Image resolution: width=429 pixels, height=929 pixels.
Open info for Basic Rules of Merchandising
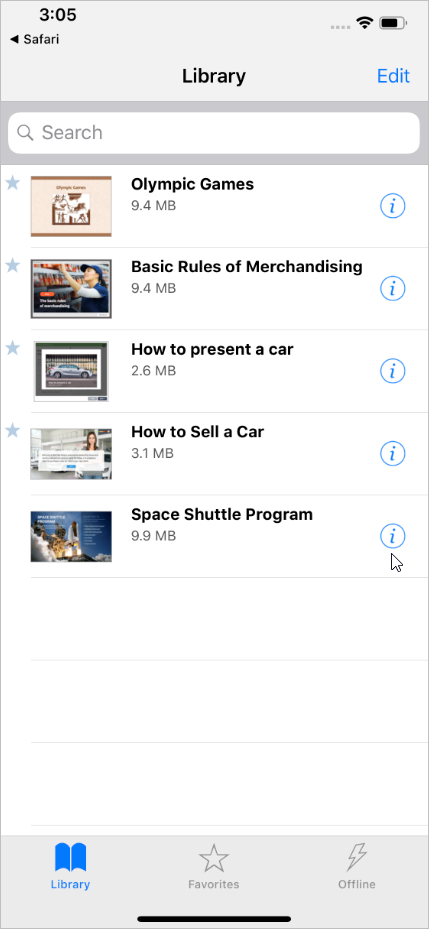coord(392,289)
